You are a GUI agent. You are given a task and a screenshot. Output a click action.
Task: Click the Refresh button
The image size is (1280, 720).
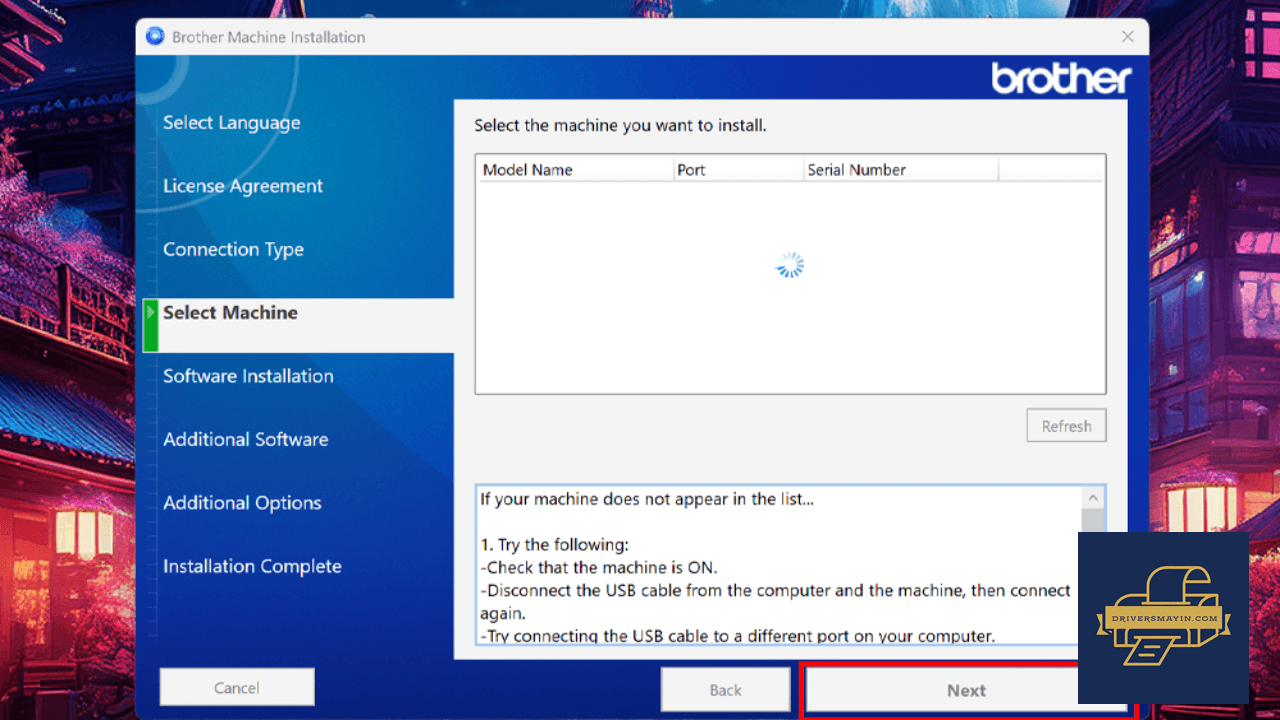(x=1066, y=426)
